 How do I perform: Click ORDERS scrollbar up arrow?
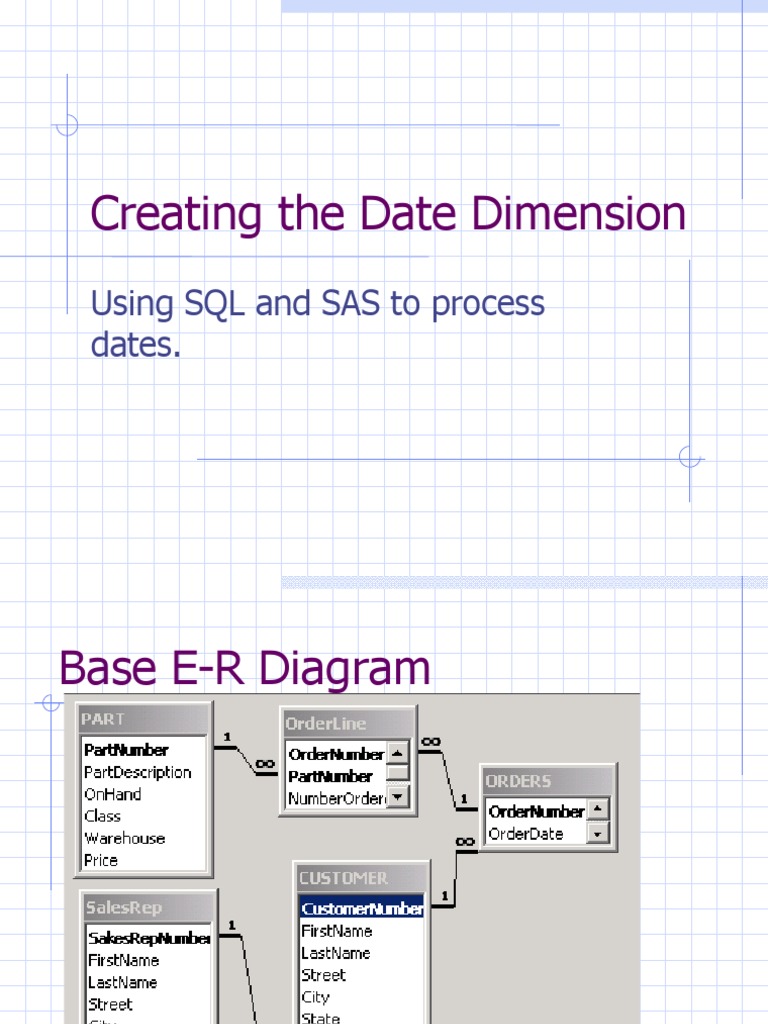click(598, 810)
